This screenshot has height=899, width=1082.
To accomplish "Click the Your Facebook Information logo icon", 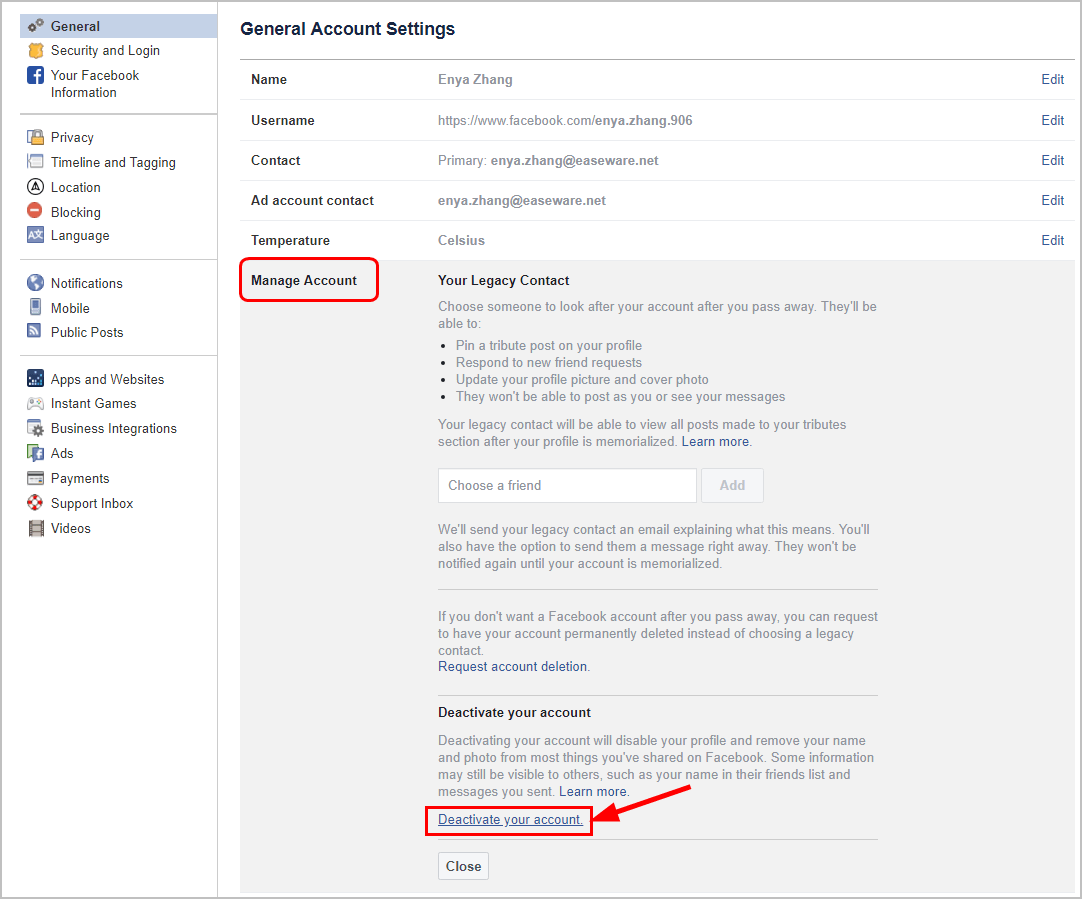I will point(35,75).
